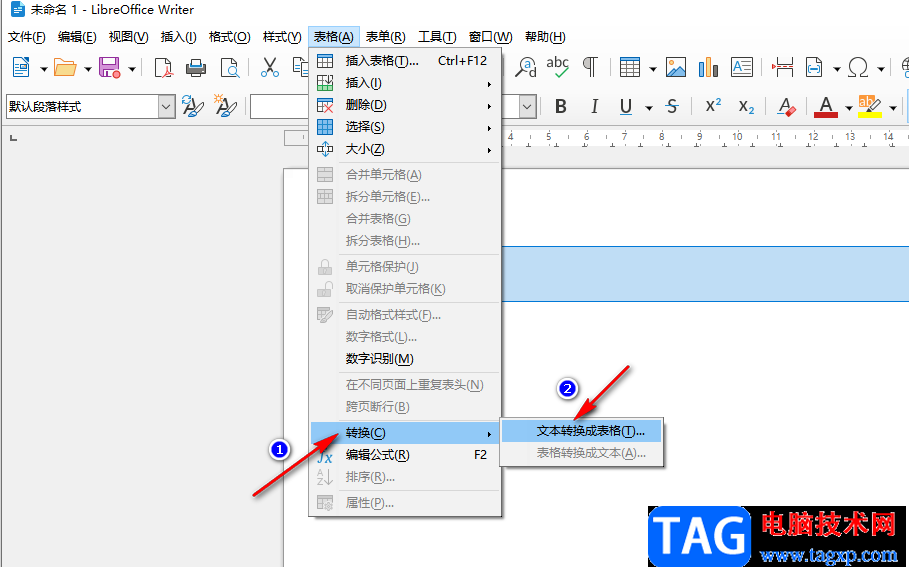909x567 pixels.
Task: Apply the yellow highlighting color
Action: point(870,107)
